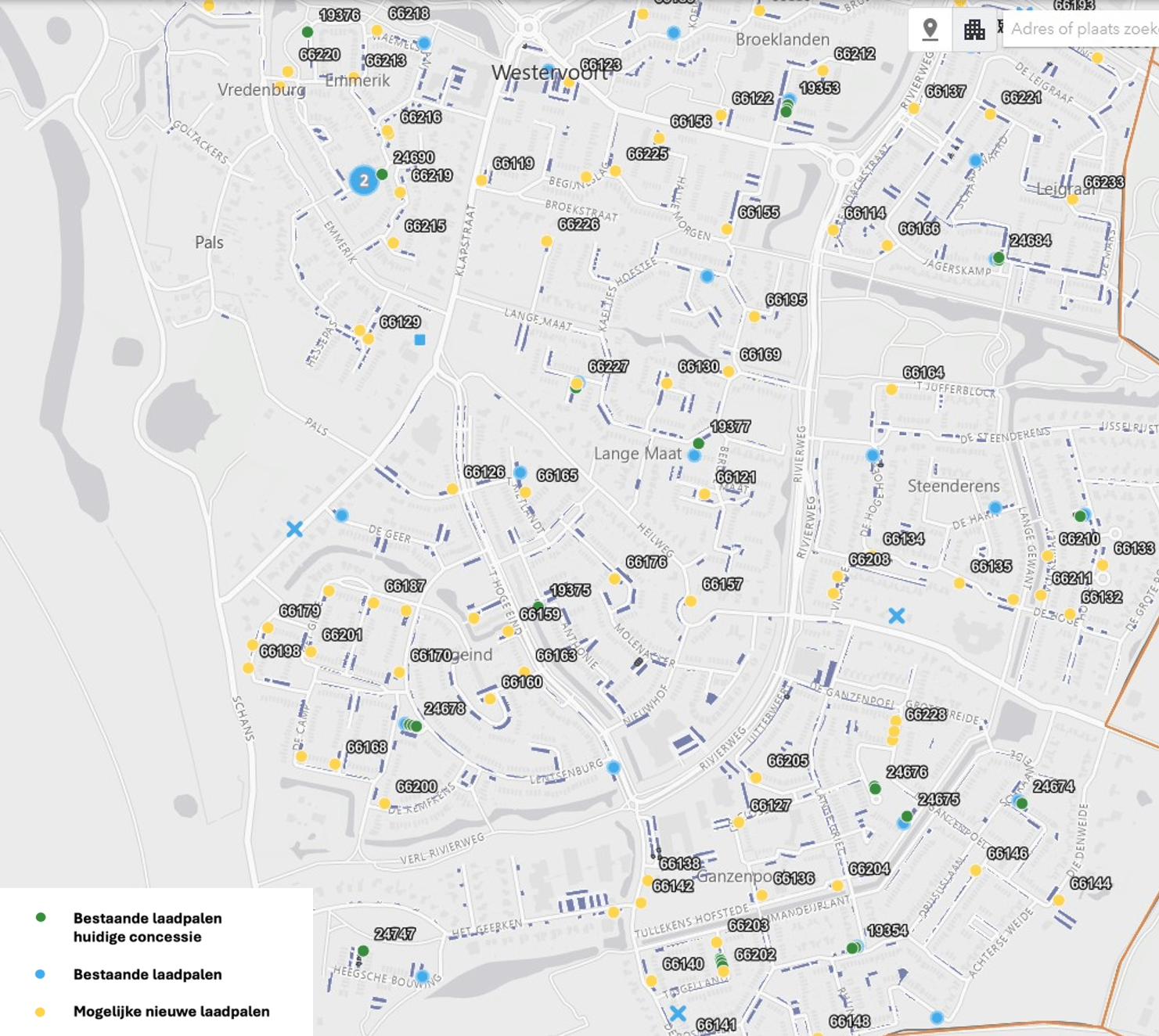Click the green legend dot for current concession

41,918
